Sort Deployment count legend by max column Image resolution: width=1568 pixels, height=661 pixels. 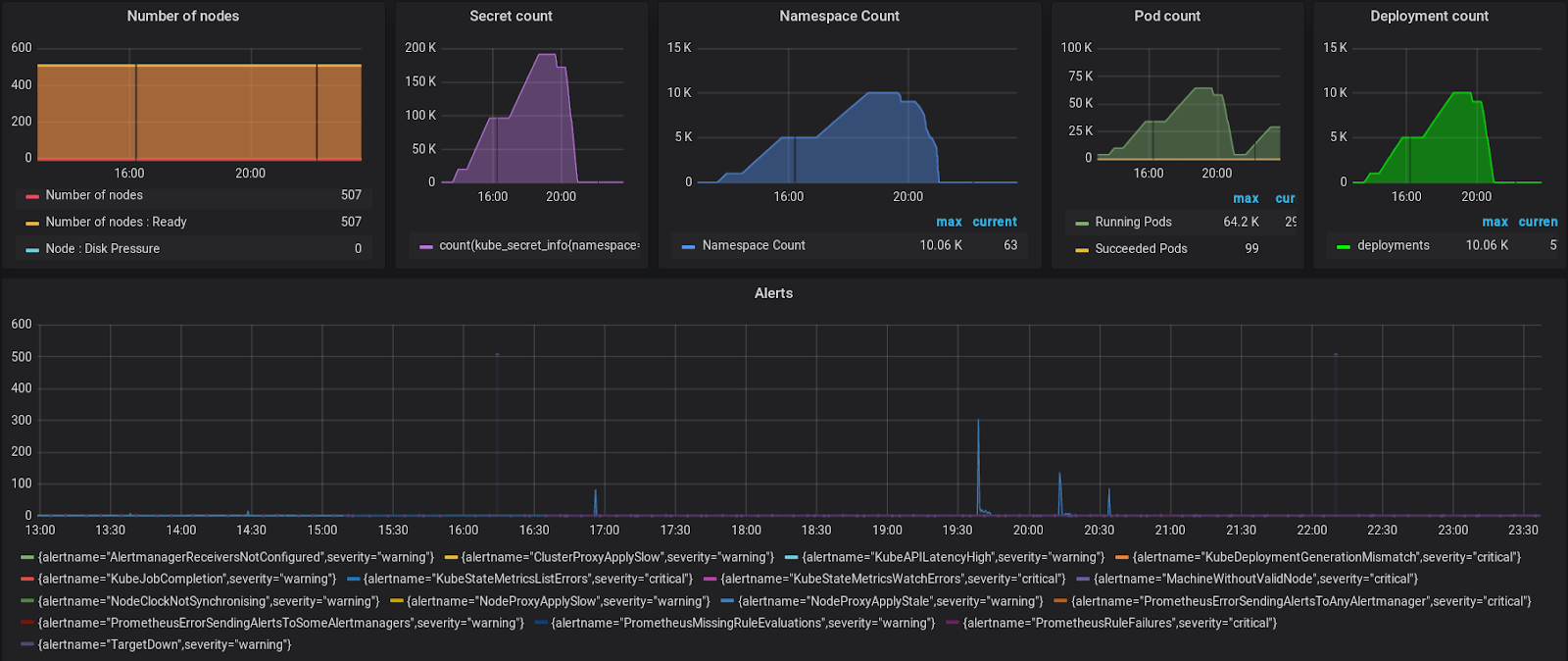coord(1494,222)
